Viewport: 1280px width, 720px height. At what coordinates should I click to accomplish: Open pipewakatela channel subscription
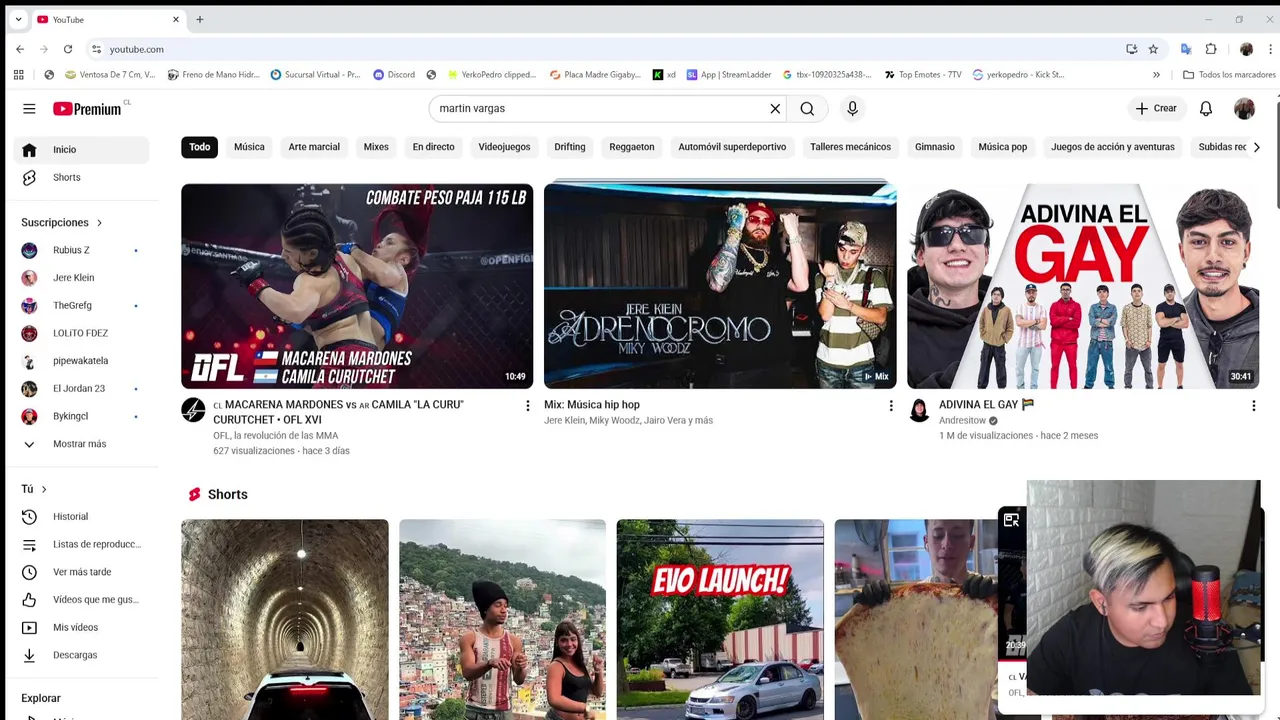(82, 361)
